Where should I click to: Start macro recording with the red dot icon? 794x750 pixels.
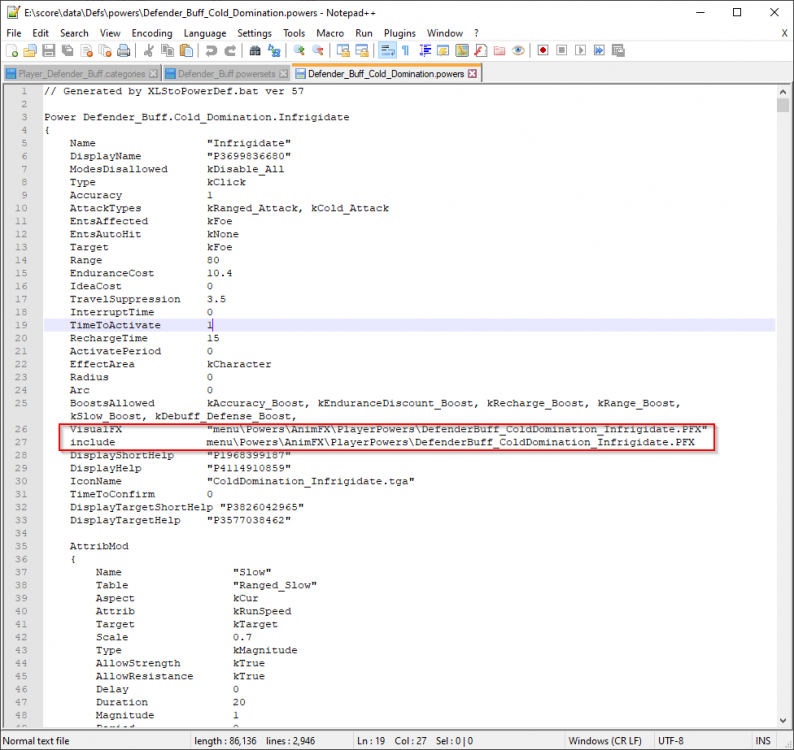click(543, 51)
